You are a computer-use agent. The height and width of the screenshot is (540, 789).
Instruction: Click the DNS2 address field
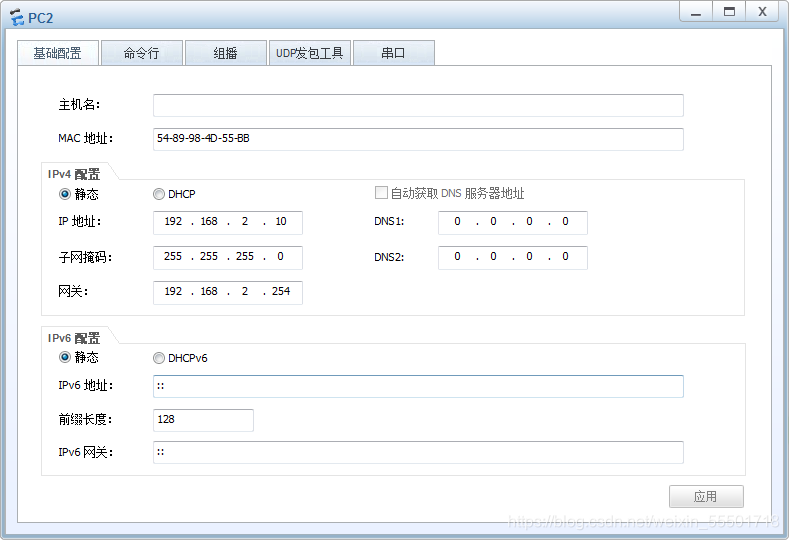click(x=513, y=257)
